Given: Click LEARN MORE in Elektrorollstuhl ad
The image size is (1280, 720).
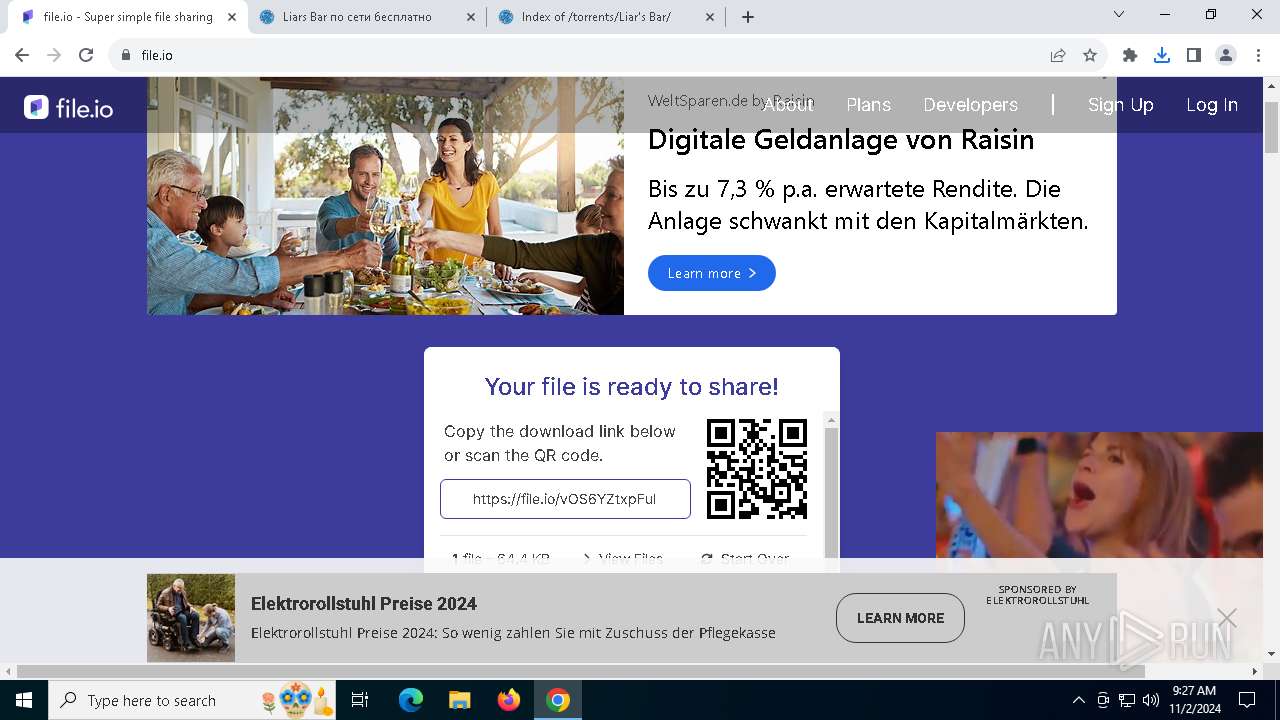Looking at the screenshot, I should [x=900, y=618].
